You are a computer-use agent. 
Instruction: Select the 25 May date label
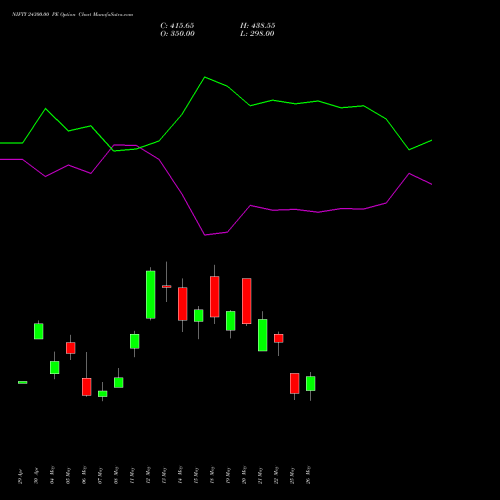[292, 475]
